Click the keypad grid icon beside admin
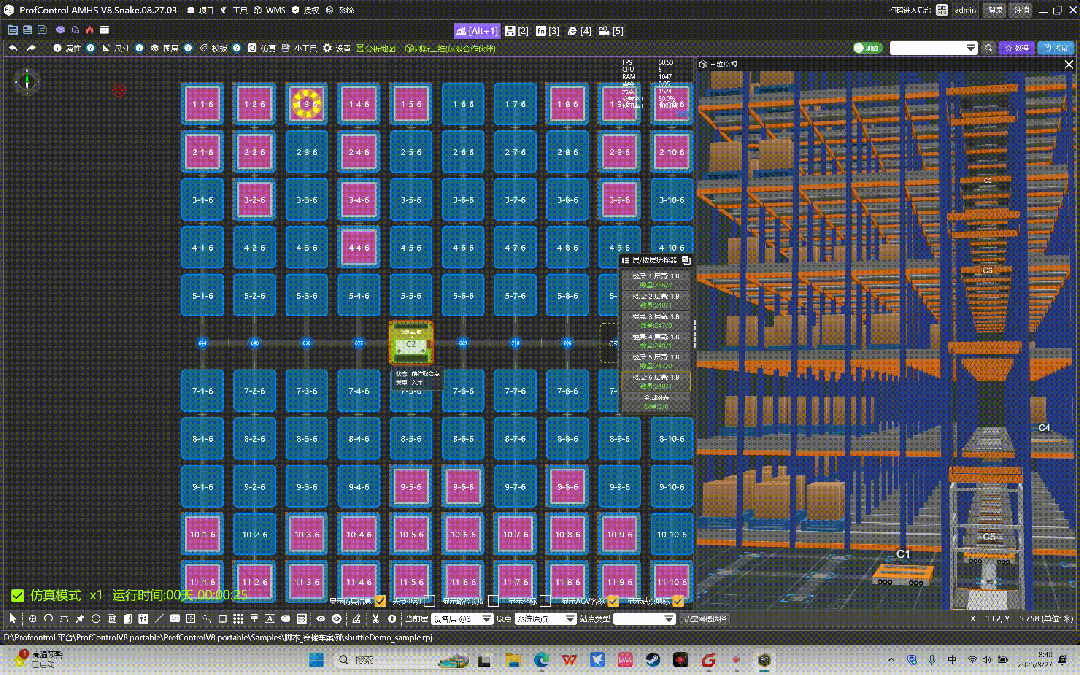Viewport: 1080px width, 675px height. tap(942, 10)
